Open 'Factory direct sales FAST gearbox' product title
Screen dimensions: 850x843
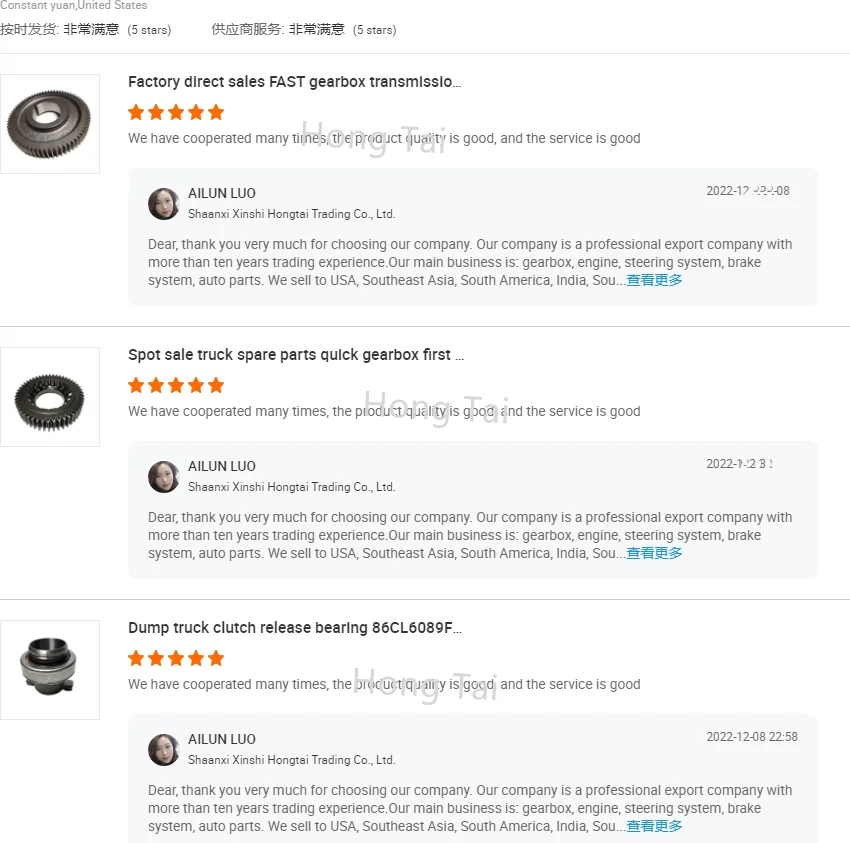coord(295,82)
